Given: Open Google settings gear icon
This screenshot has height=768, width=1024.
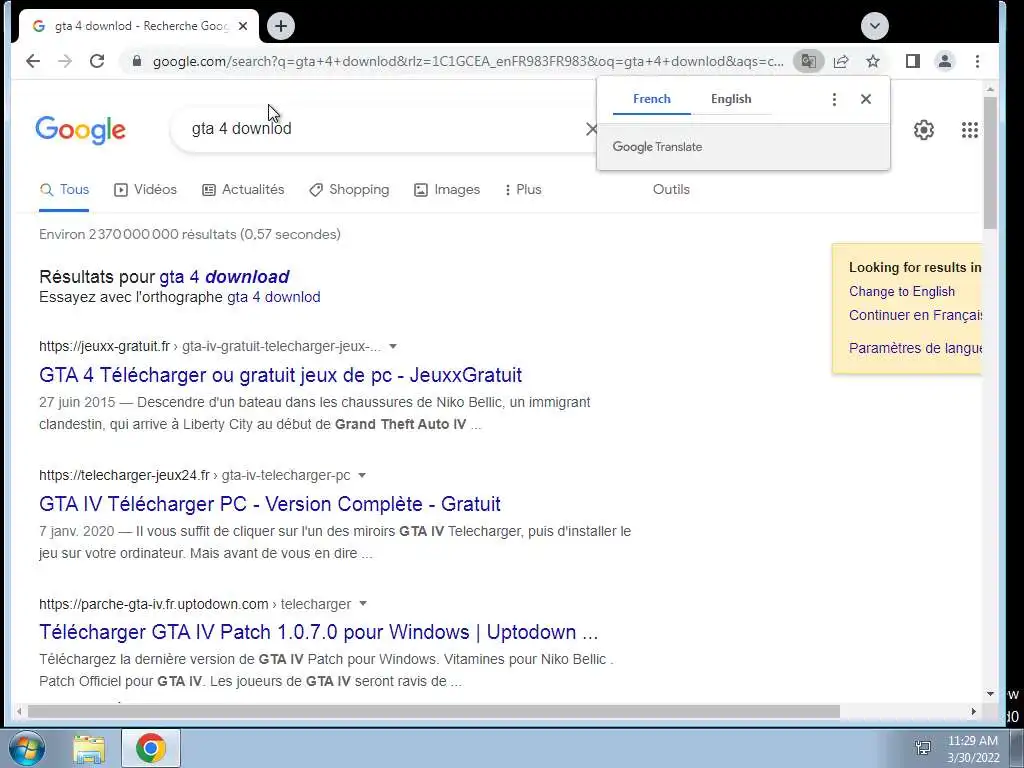Looking at the screenshot, I should point(923,130).
